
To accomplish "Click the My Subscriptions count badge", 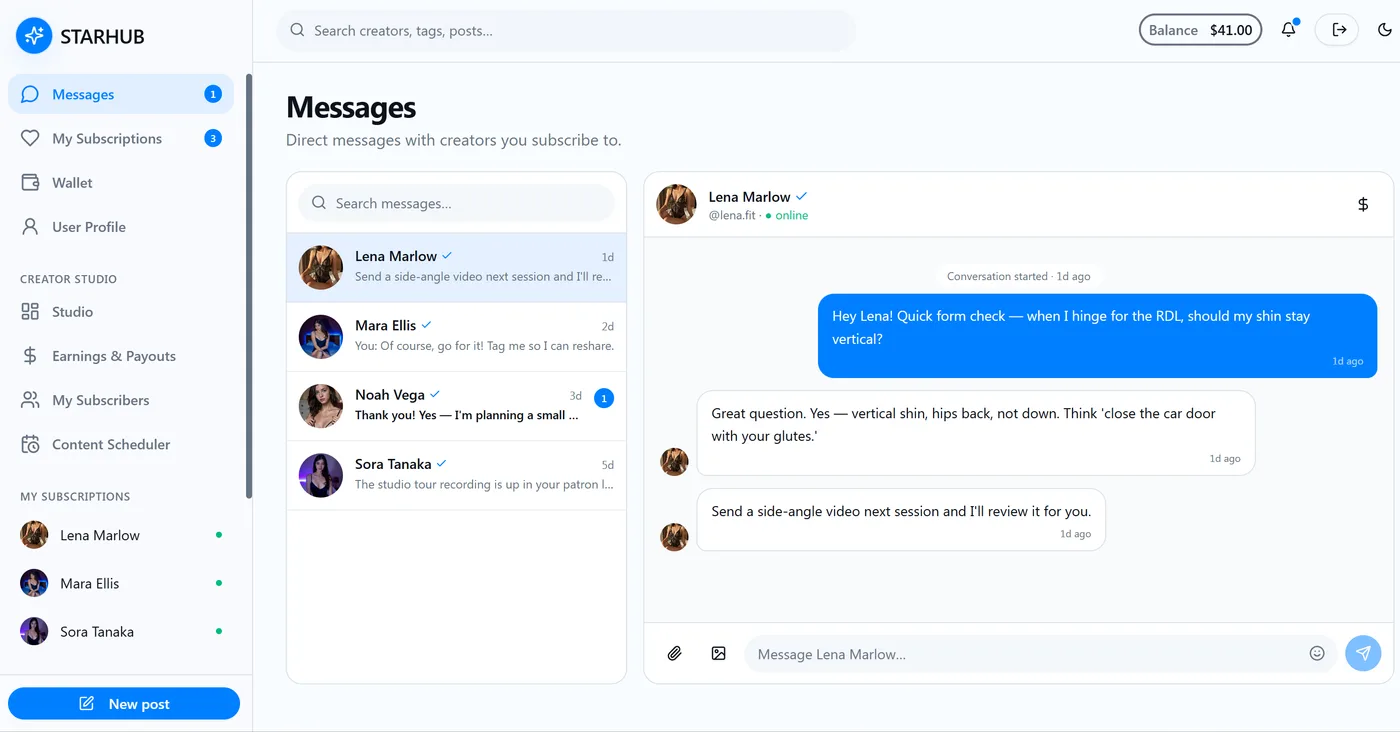I will coord(213,138).
